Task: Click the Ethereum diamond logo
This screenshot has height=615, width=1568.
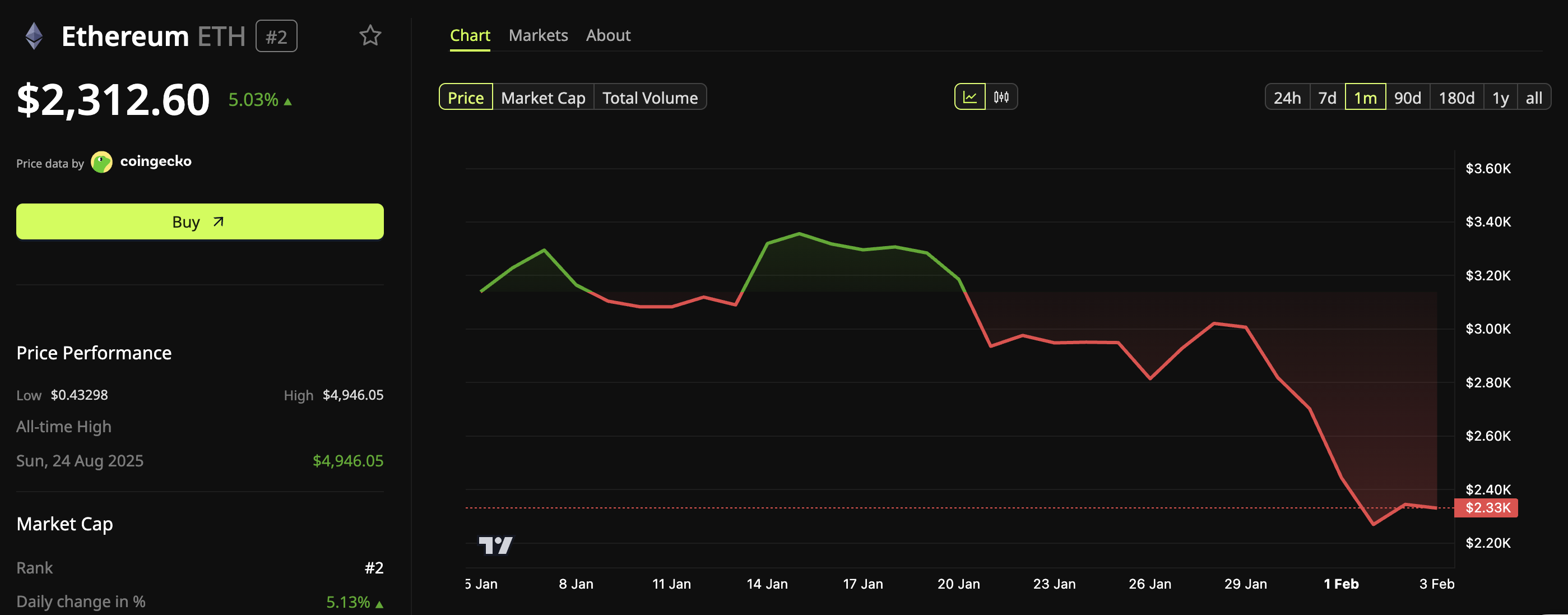Action: point(34,36)
